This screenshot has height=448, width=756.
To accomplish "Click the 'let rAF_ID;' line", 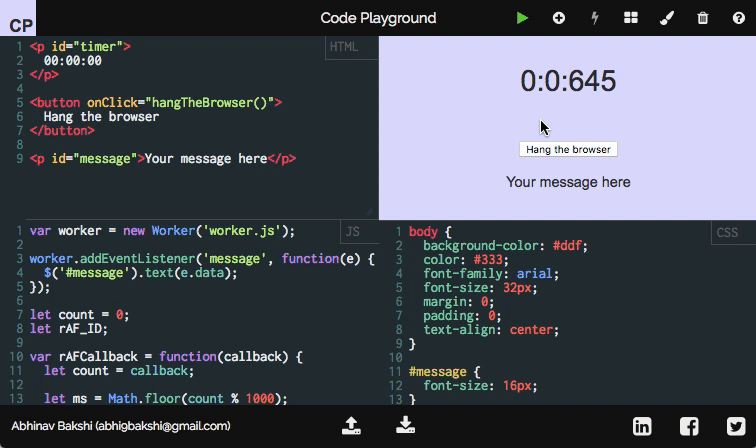I will pyautogui.click(x=68, y=329).
